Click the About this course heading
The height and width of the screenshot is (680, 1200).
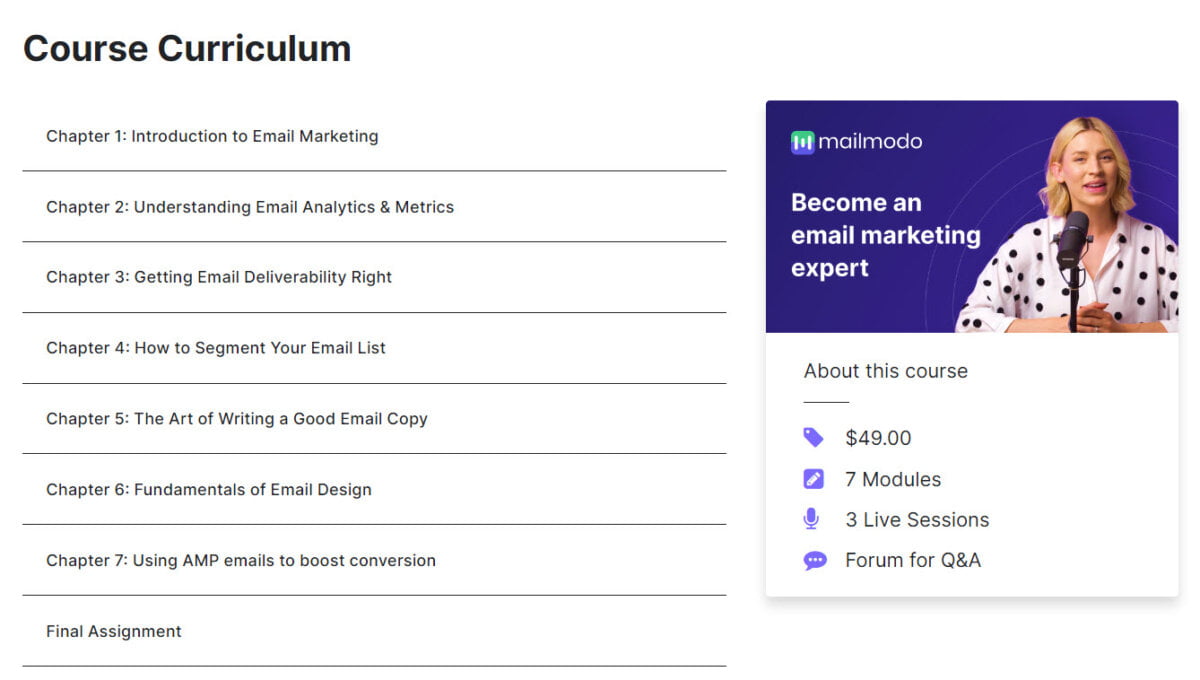[x=885, y=371]
